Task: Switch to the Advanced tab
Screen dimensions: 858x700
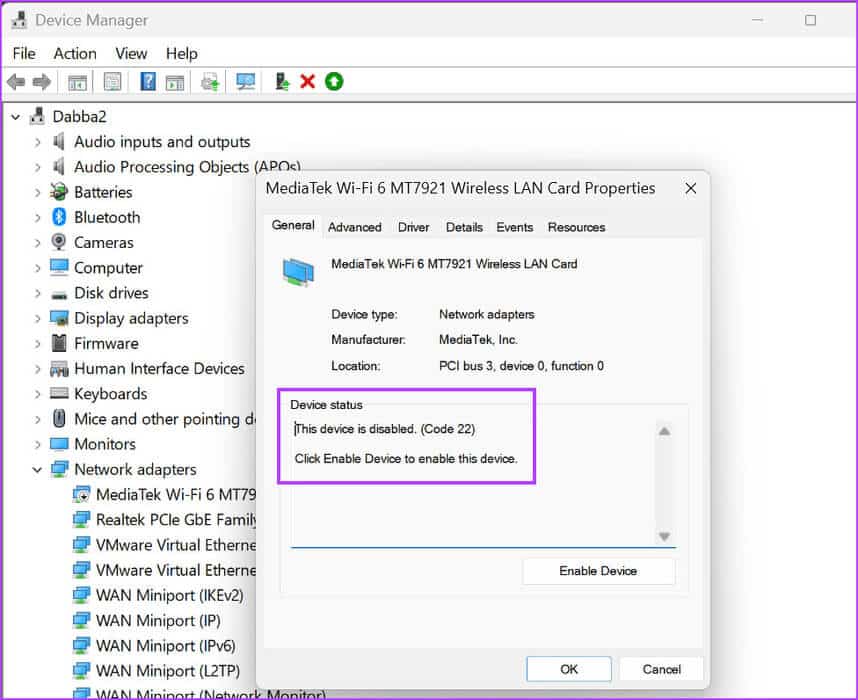Action: click(355, 227)
